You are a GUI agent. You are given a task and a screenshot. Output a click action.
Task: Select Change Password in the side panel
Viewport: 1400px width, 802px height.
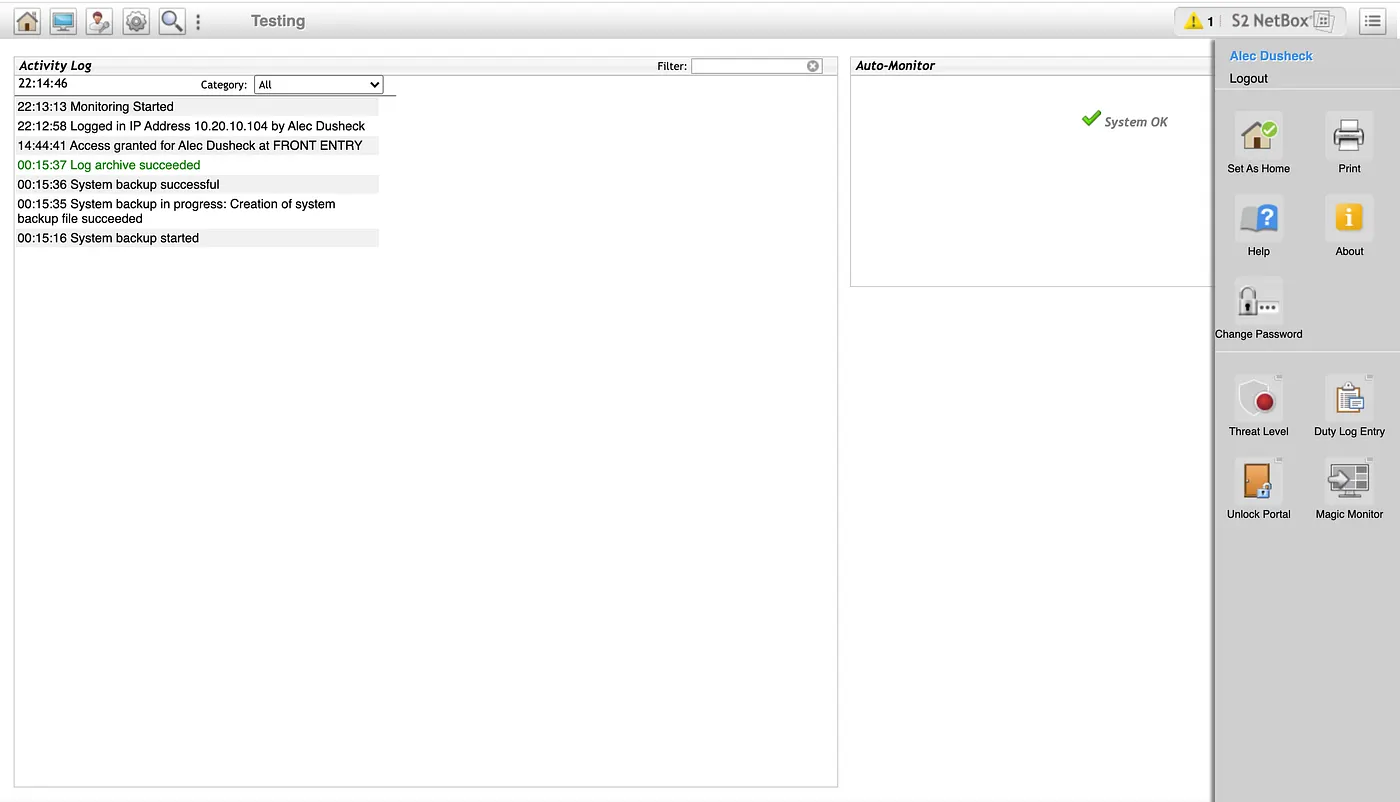tap(1258, 301)
